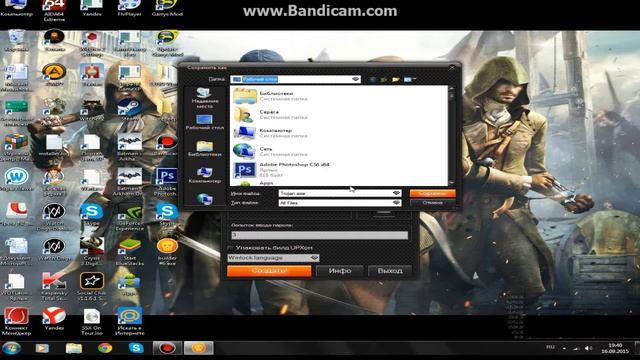640x360 pixels.
Task: Open the GeForce Experience desktop shortcut
Action: [x=129, y=217]
